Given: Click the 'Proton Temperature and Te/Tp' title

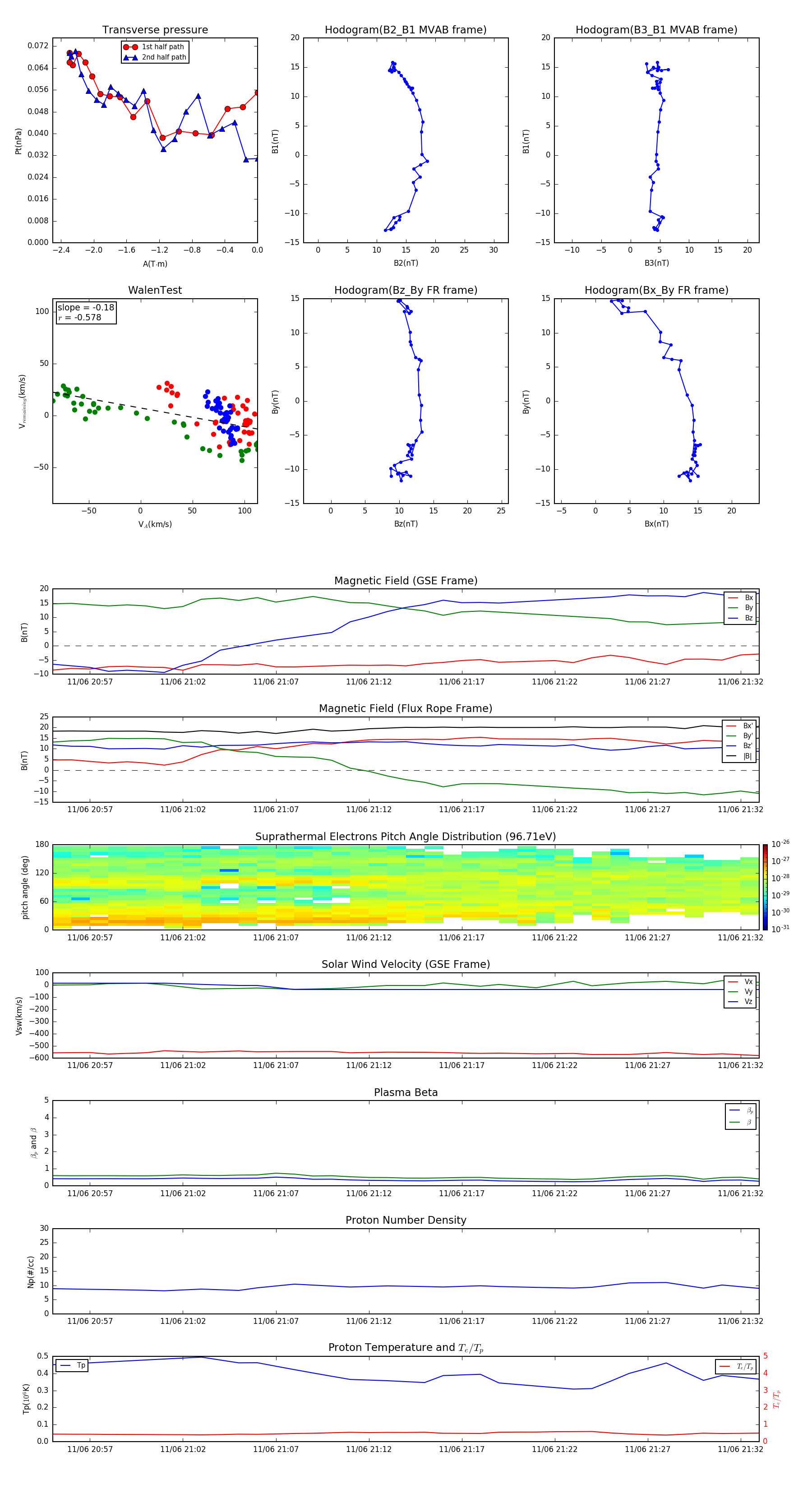Looking at the screenshot, I should 406,1349.
